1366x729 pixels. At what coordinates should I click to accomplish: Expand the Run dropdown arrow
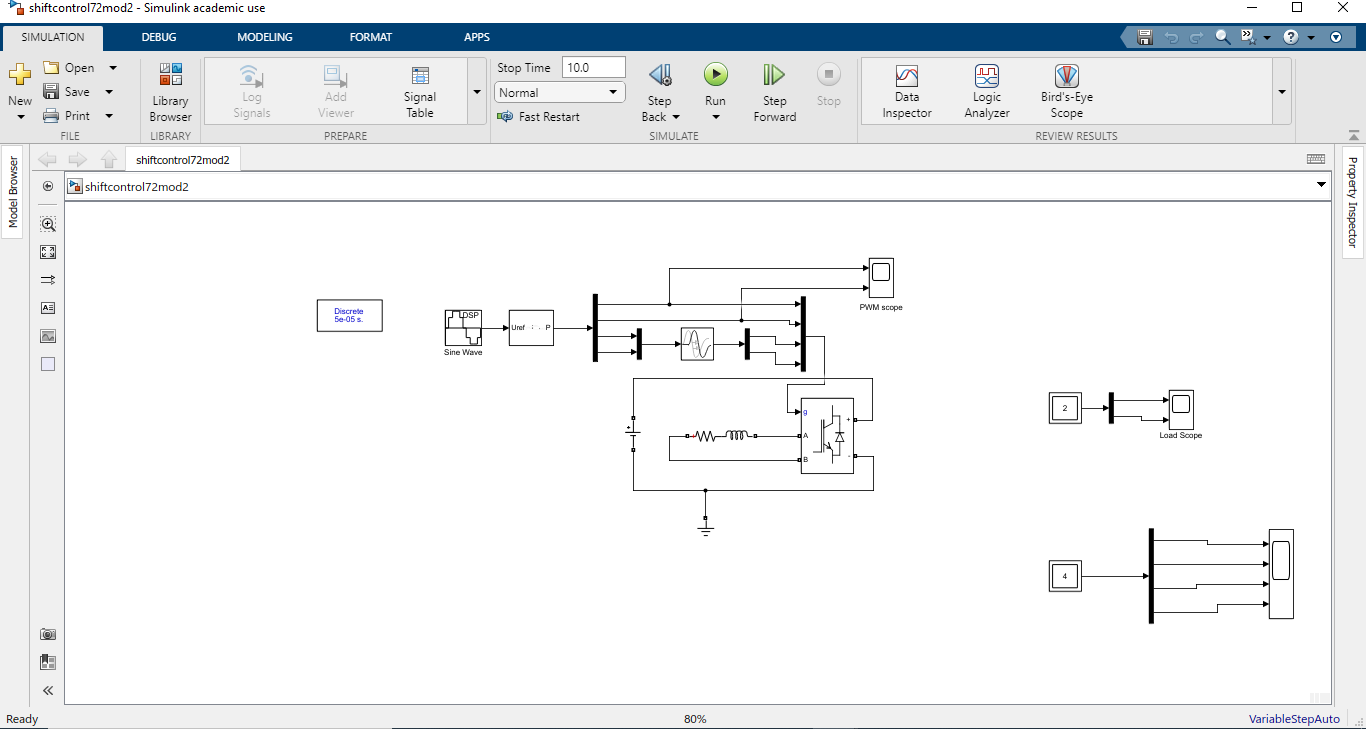[x=715, y=117]
